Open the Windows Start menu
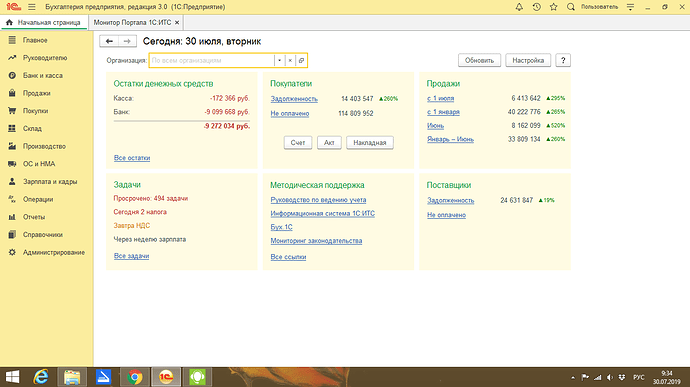Screen dimensions: 690x387 [12, 377]
